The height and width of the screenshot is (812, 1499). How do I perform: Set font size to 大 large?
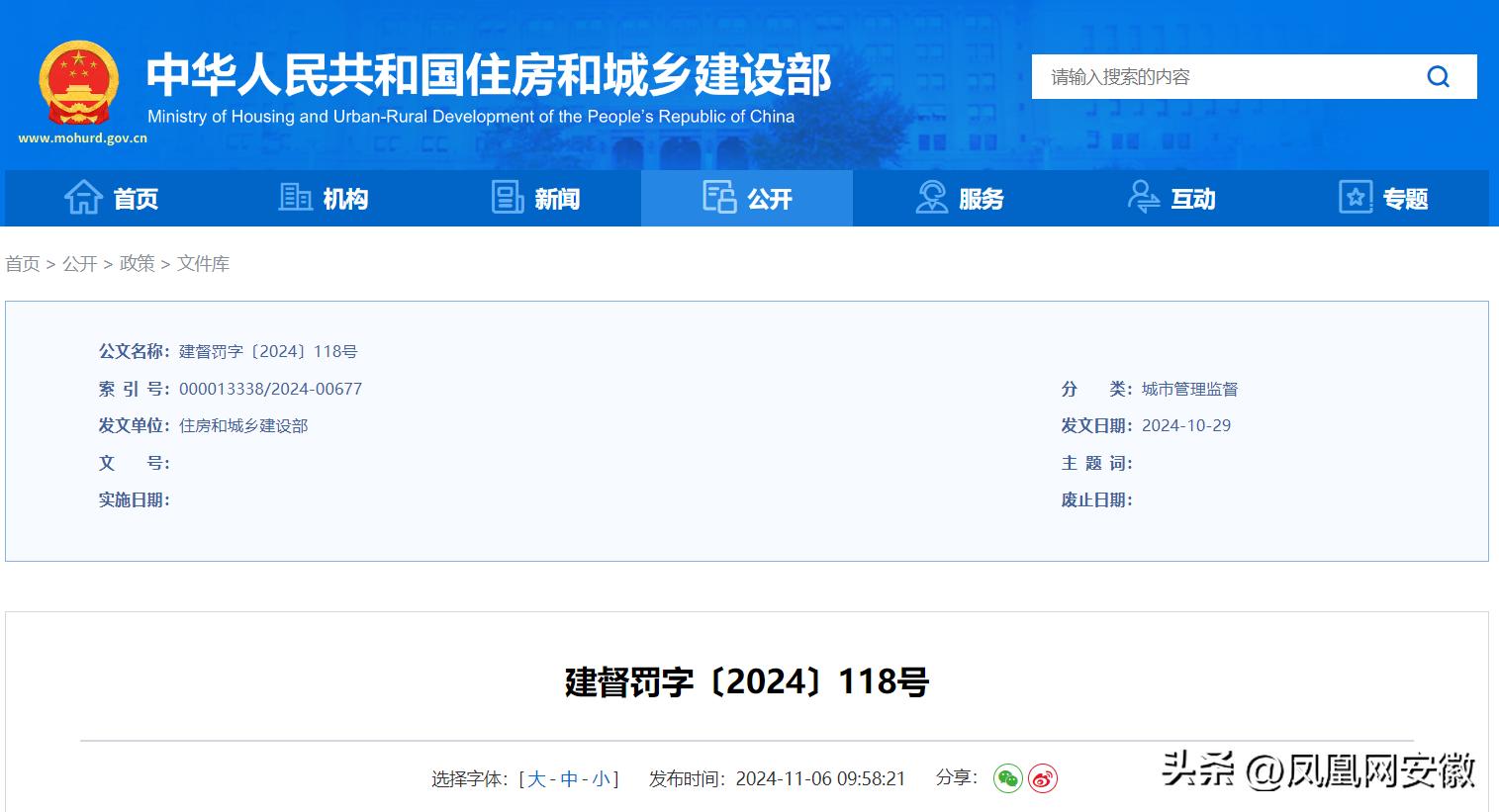[535, 778]
